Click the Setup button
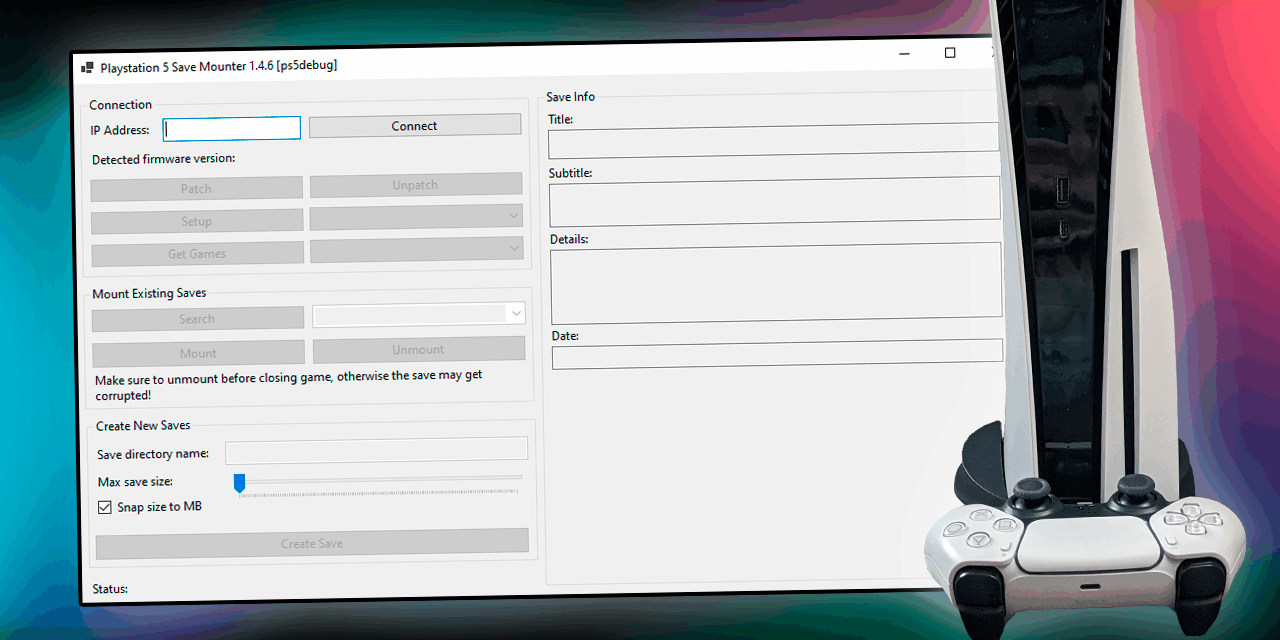Screen dimensions: 1280x640 pos(197,221)
